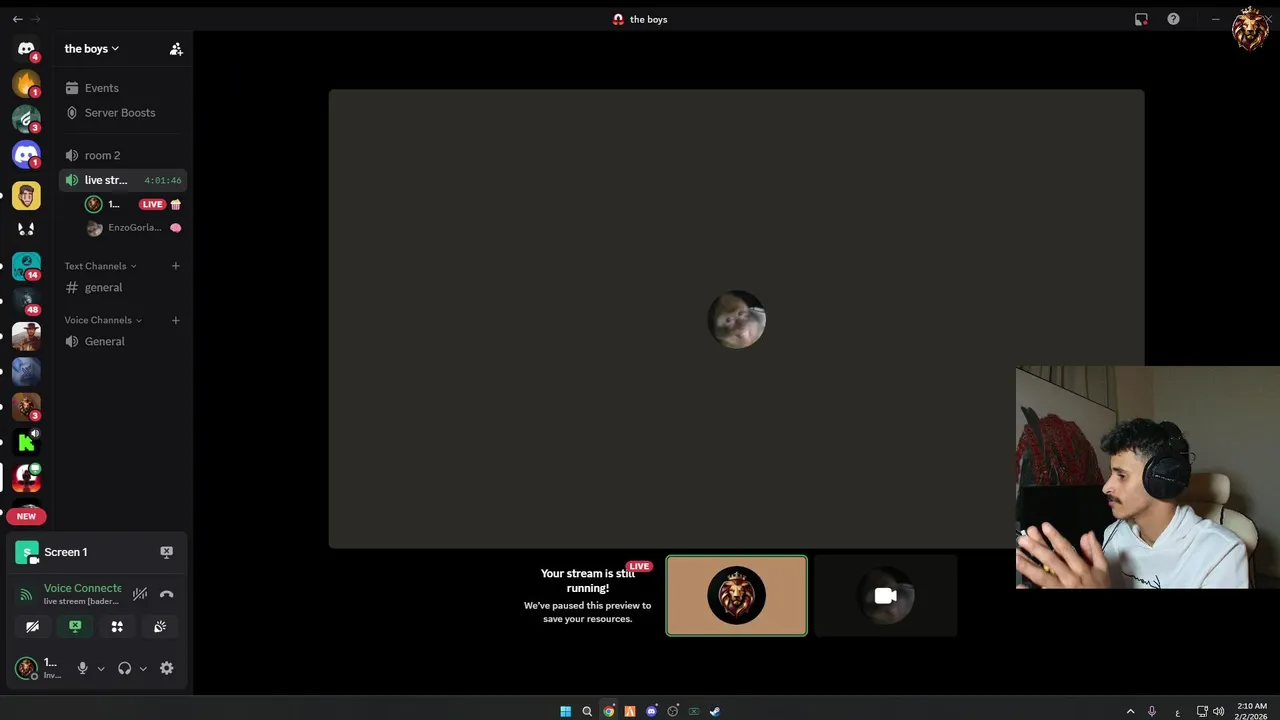Click own user avatar in user panel
This screenshot has width=1280, height=720.
(x=26, y=668)
